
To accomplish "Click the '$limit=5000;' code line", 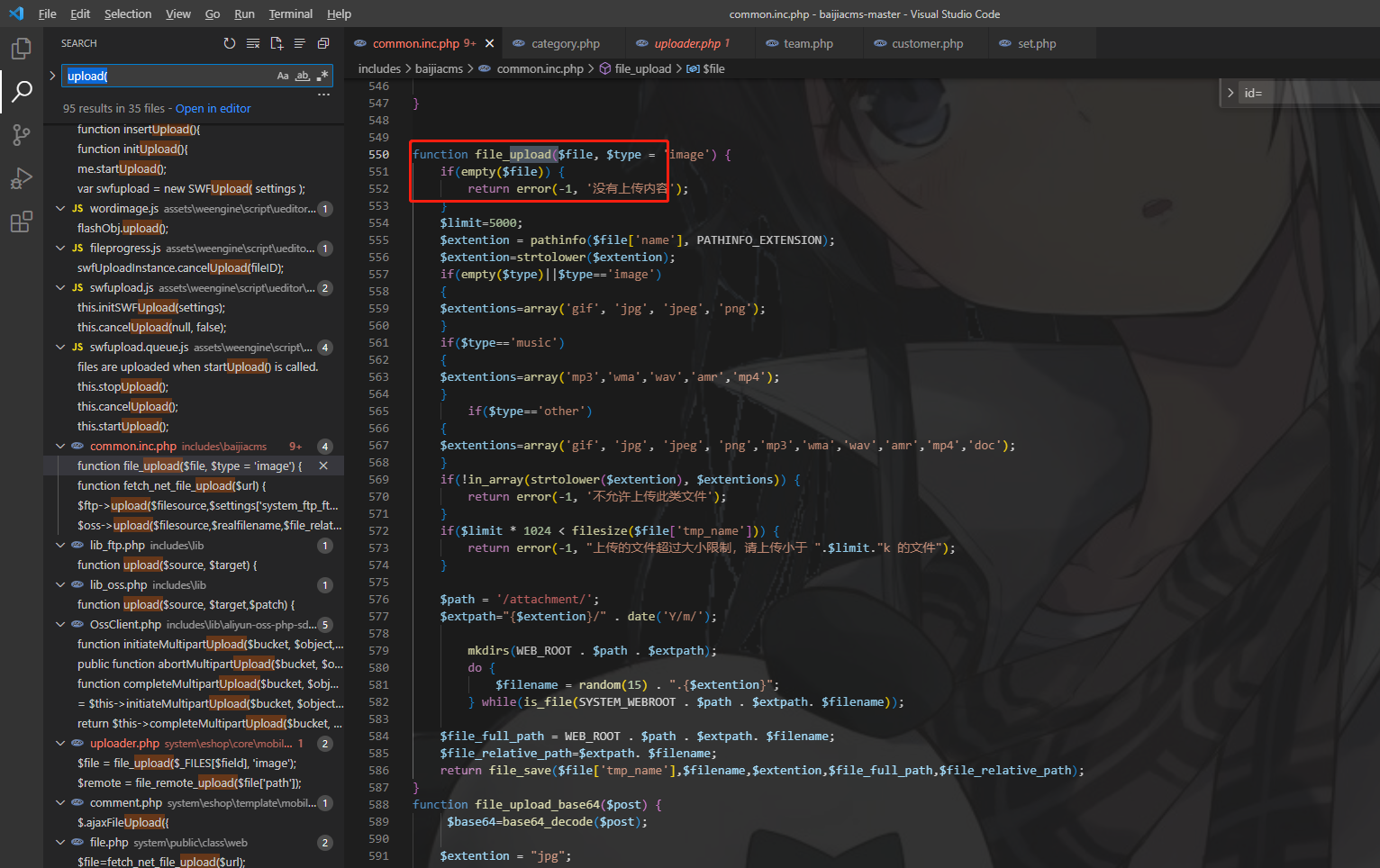I will (x=481, y=223).
